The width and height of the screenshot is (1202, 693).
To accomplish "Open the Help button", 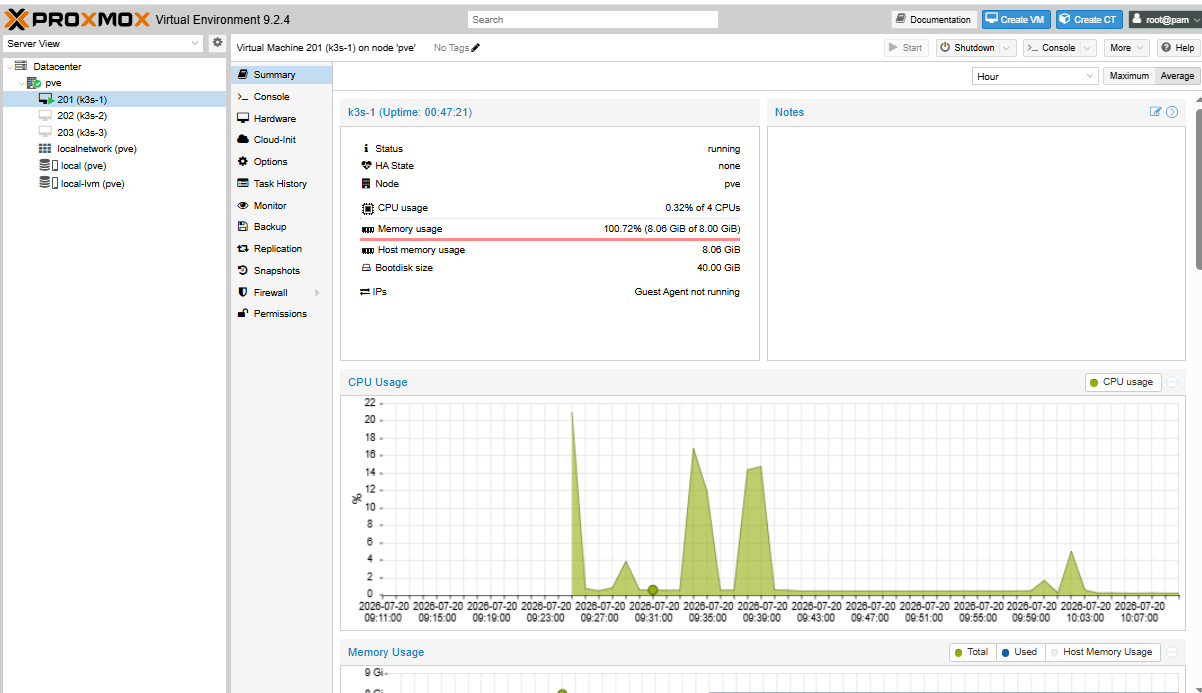I will point(1178,48).
